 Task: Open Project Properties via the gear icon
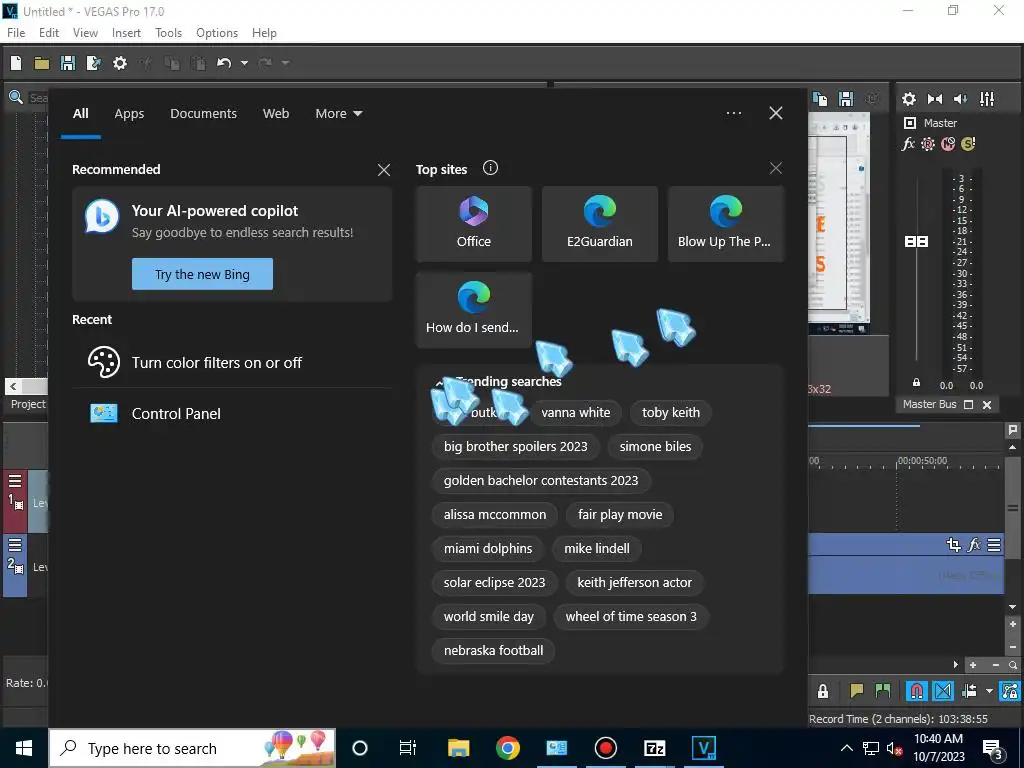[x=120, y=63]
